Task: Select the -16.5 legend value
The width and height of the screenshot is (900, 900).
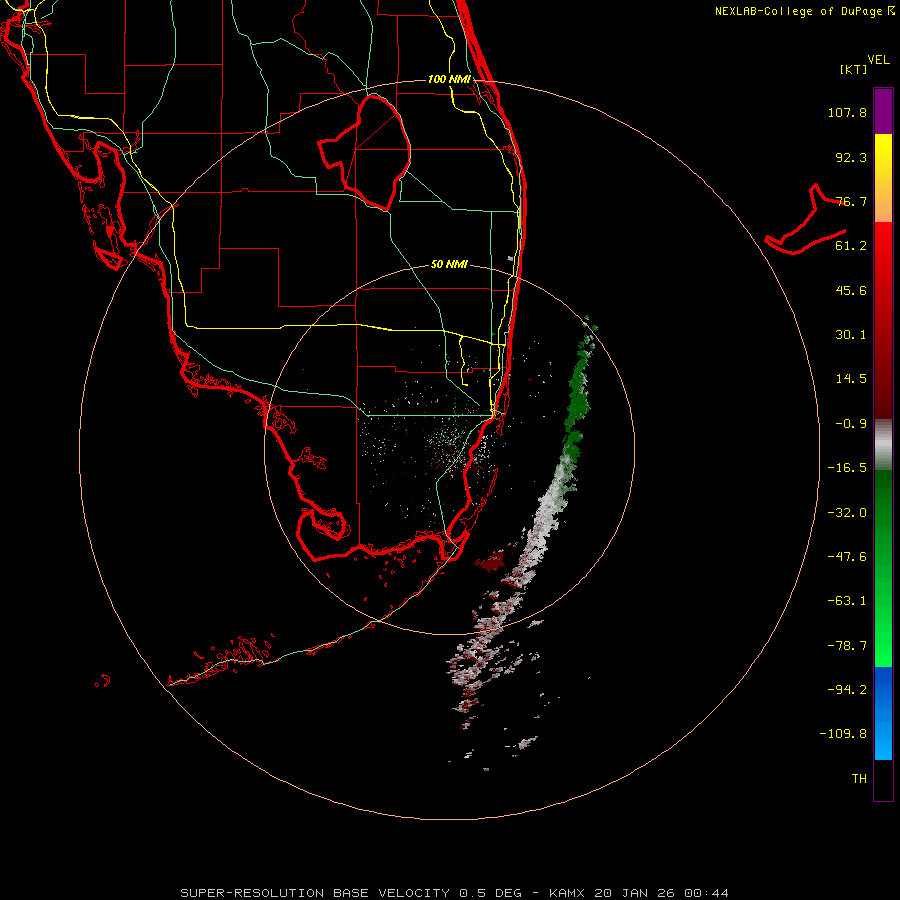Action: coord(847,468)
